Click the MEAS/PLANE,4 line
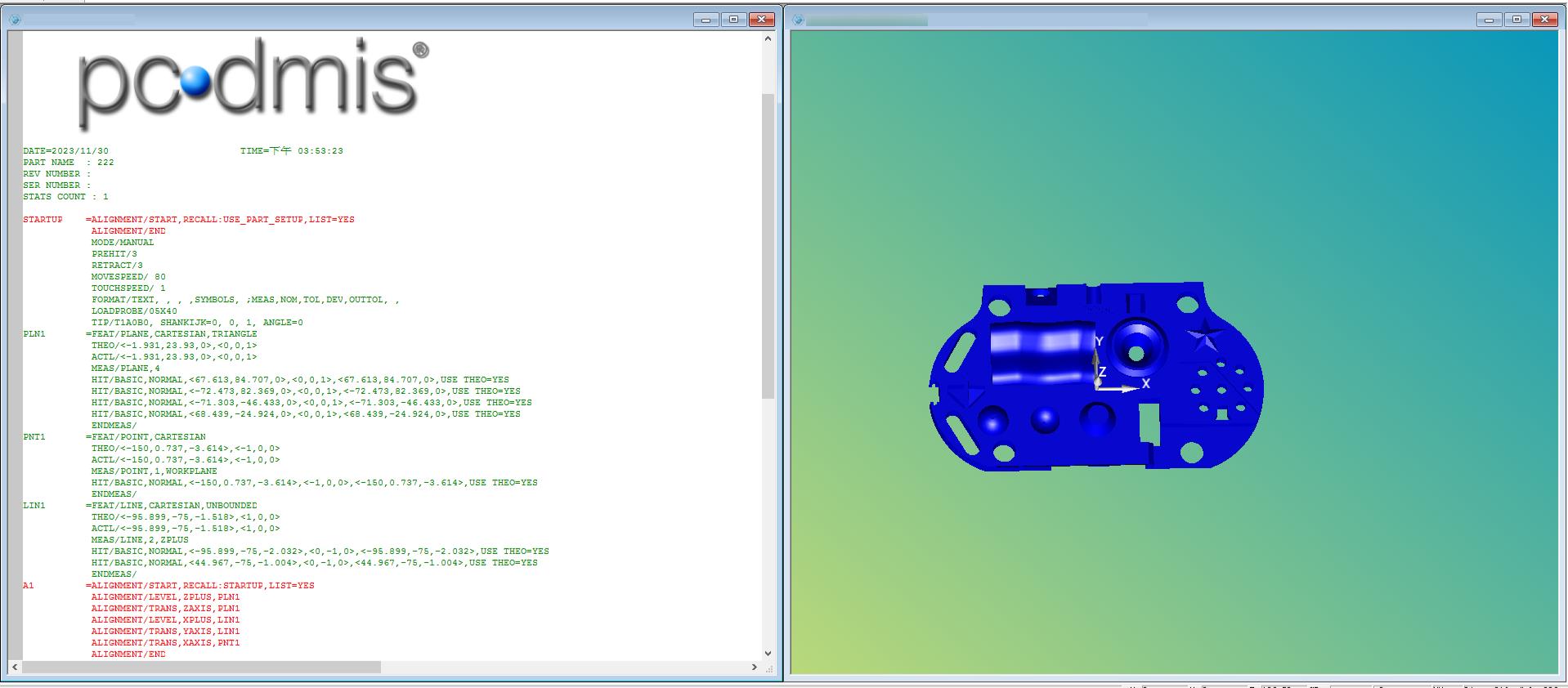The image size is (1568, 688). [x=126, y=369]
